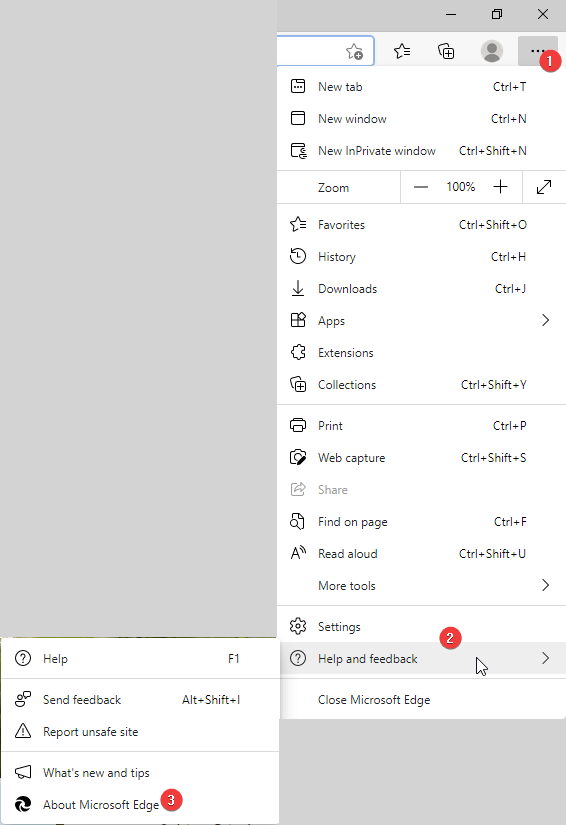
Task: Open the Collections toolbar icon
Action: pyautogui.click(x=446, y=51)
